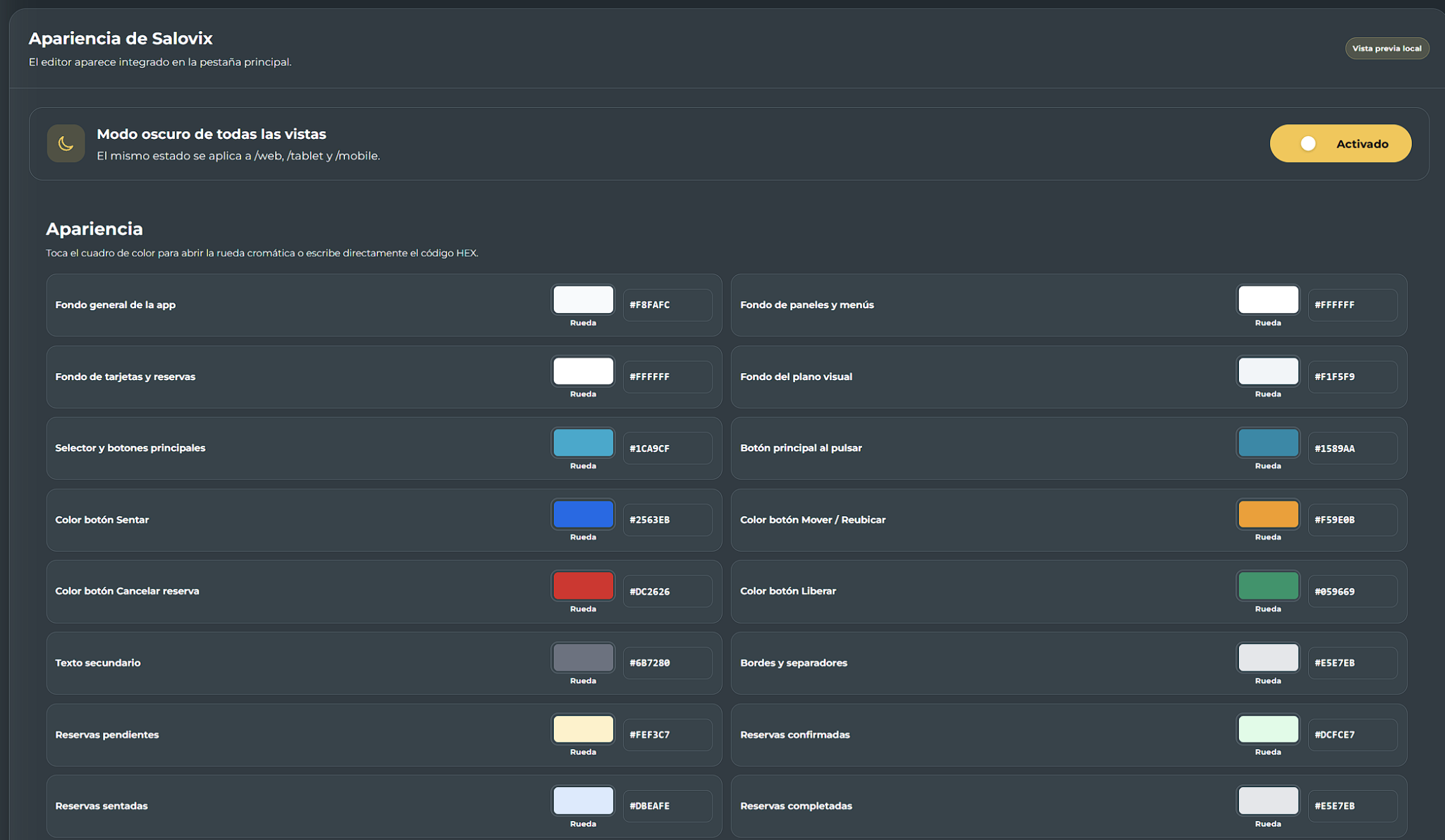Viewport: 1445px width, 840px height.
Task: Pick the Selector y botones principales color swatch
Action: click(583, 443)
